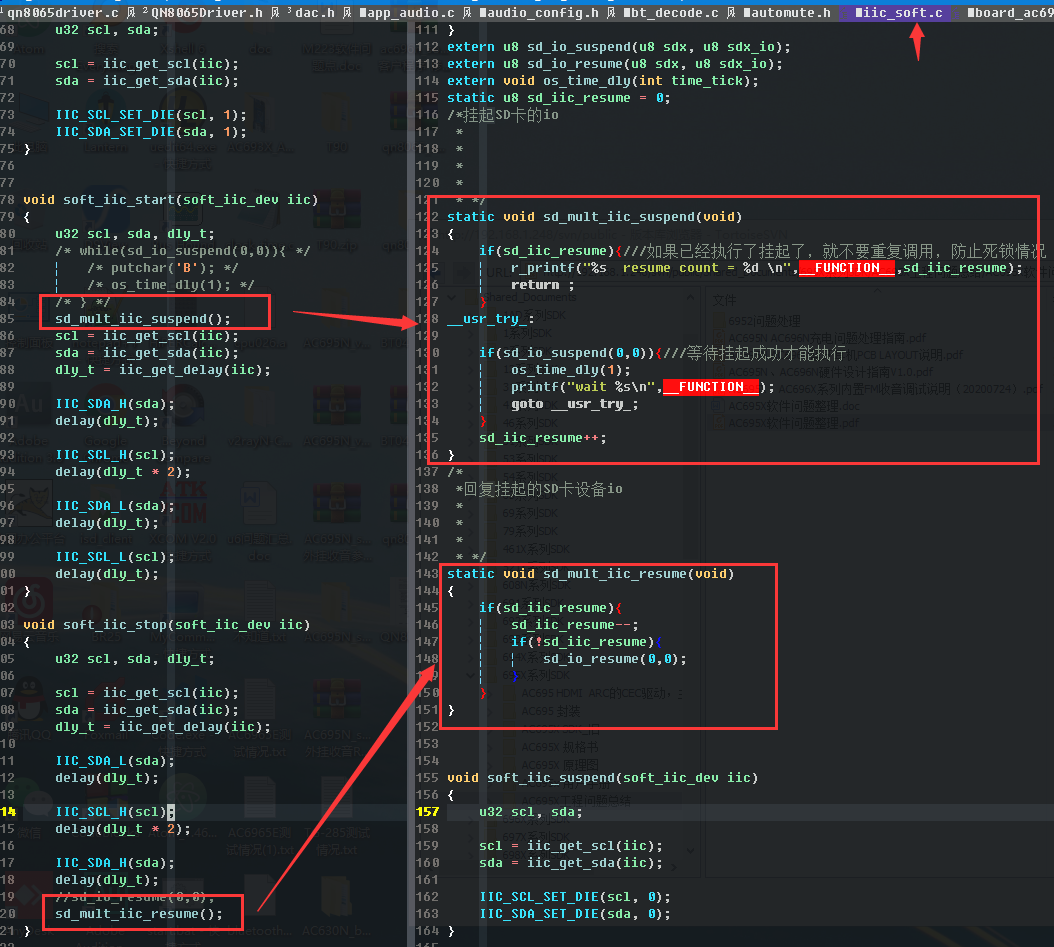This screenshot has height=947, width=1054.
Task: Click 'IIC_SDA_SET_DIE(sda, 0);' in right pane
Action: click(x=575, y=913)
